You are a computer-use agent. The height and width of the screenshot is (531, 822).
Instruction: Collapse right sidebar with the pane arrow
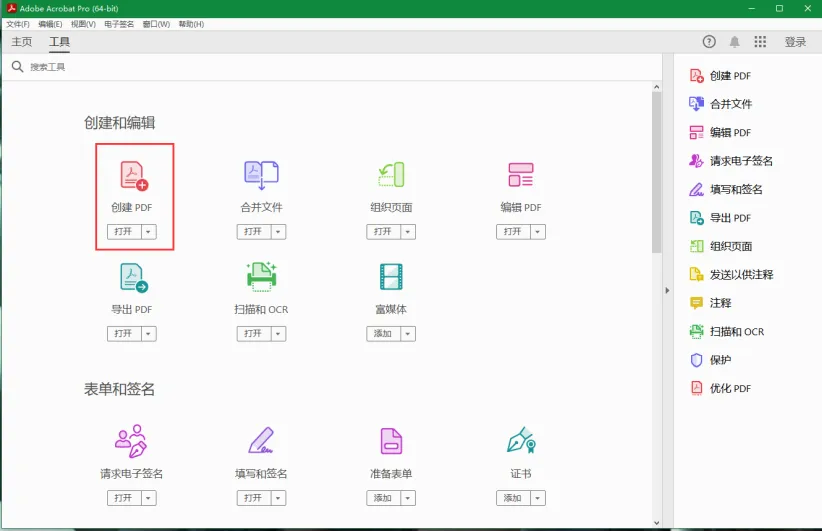click(x=667, y=290)
